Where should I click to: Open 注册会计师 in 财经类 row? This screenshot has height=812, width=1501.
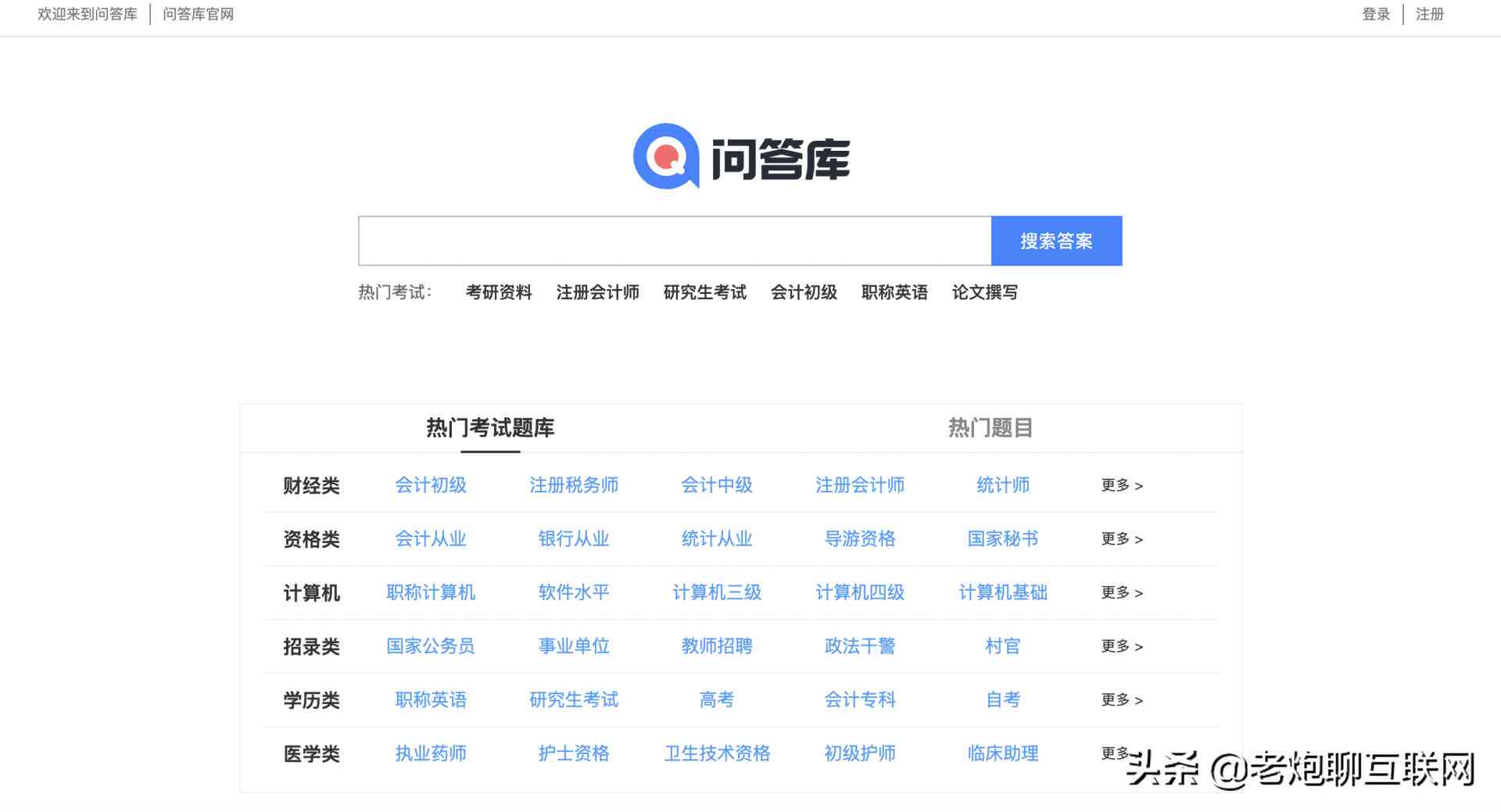pos(860,485)
